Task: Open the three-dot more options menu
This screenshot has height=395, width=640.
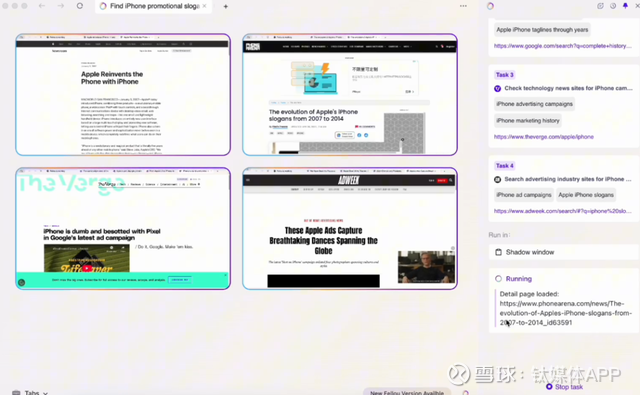Action: point(463,6)
